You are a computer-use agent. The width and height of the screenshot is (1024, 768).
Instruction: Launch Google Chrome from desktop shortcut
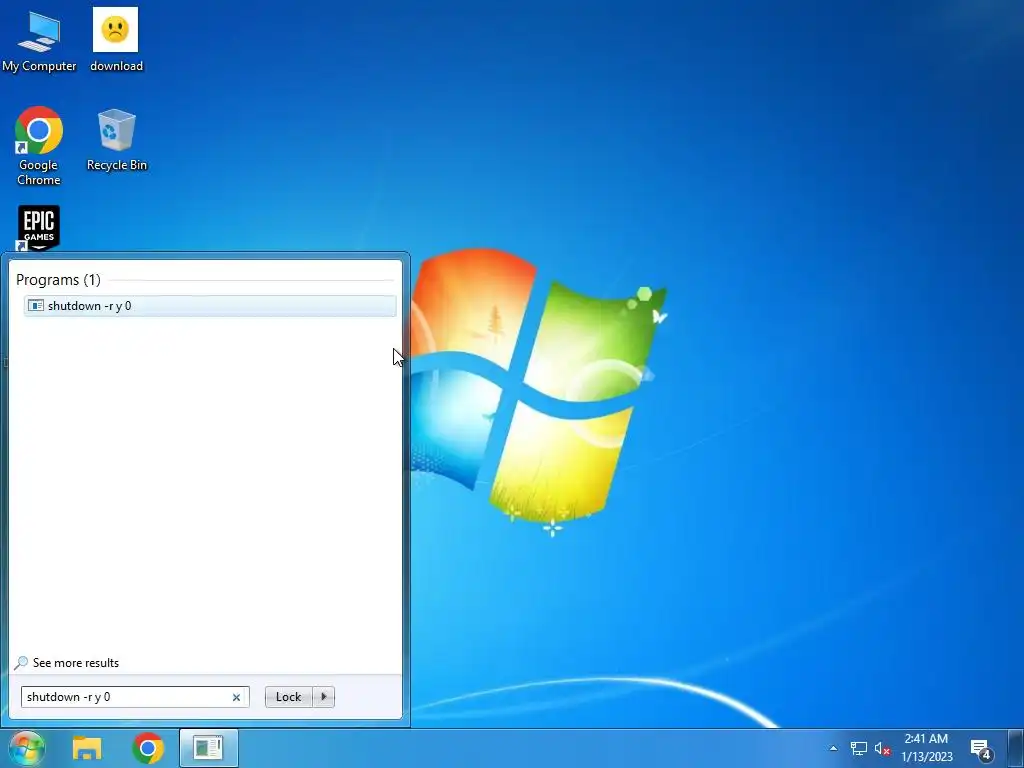39,146
